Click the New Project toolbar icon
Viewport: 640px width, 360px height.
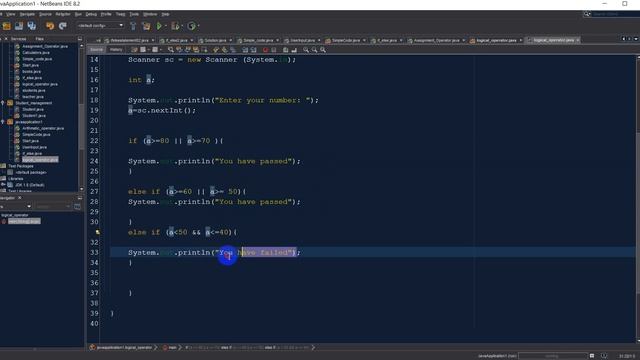point(7,26)
